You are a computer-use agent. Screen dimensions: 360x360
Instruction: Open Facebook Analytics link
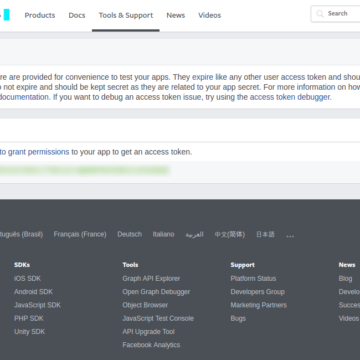(151, 345)
